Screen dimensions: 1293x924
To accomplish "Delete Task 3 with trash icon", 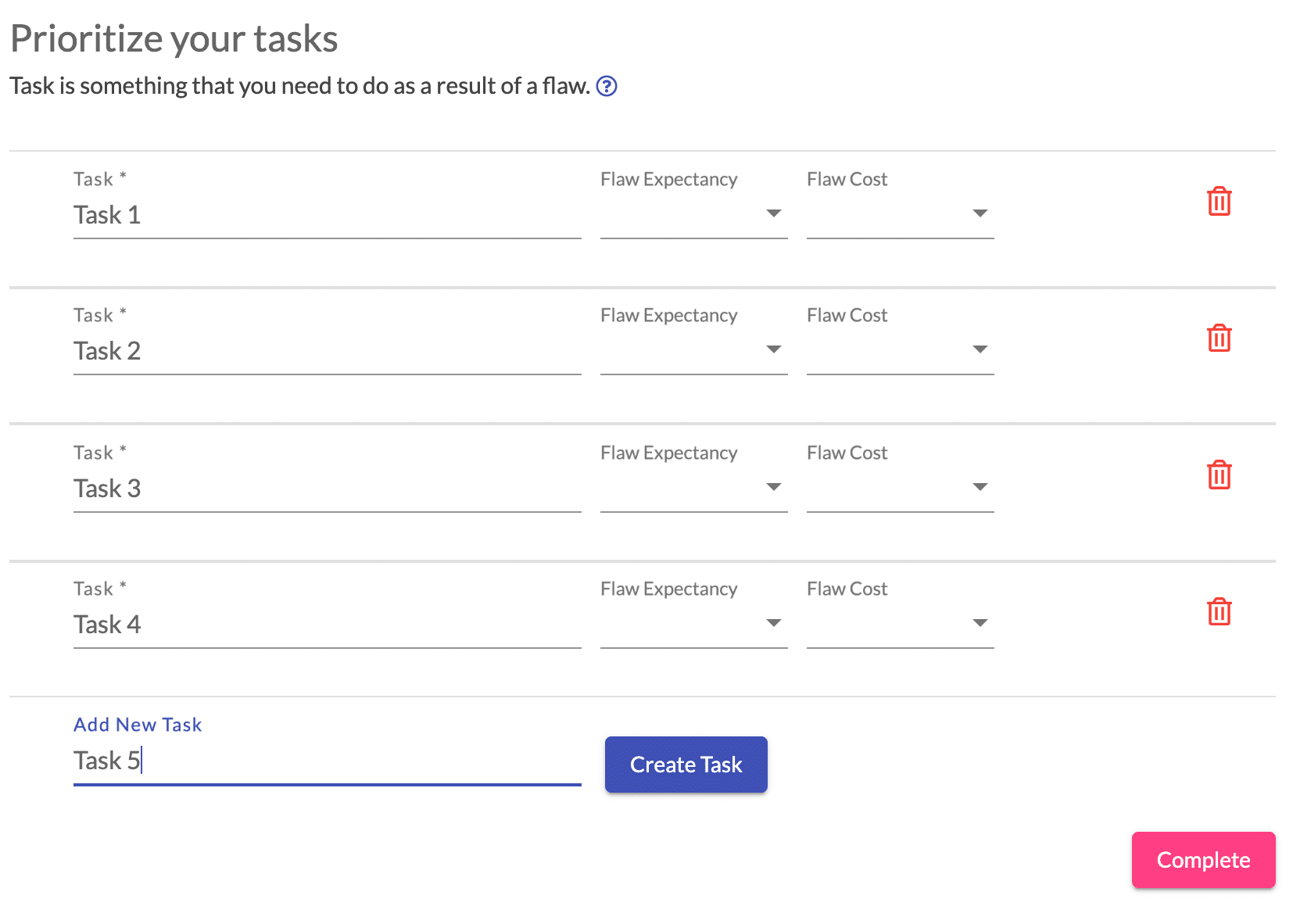I will point(1219,475).
